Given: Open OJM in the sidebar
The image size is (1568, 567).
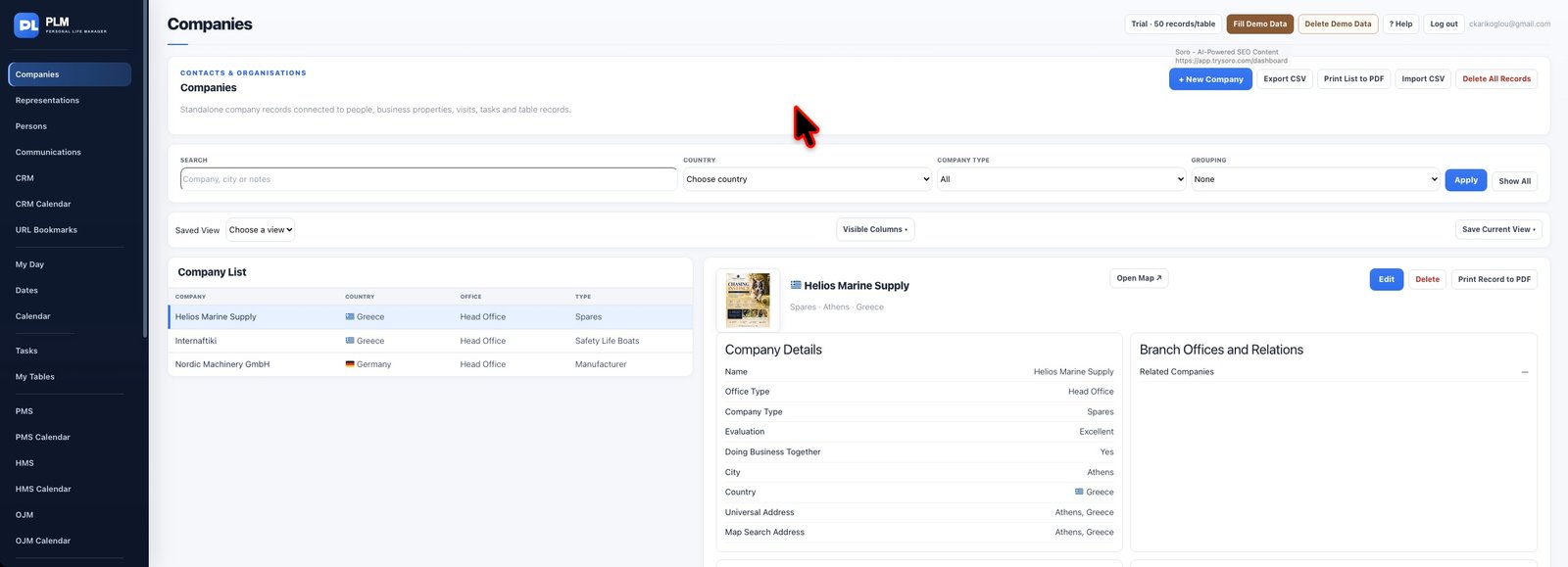Looking at the screenshot, I should pos(24,515).
